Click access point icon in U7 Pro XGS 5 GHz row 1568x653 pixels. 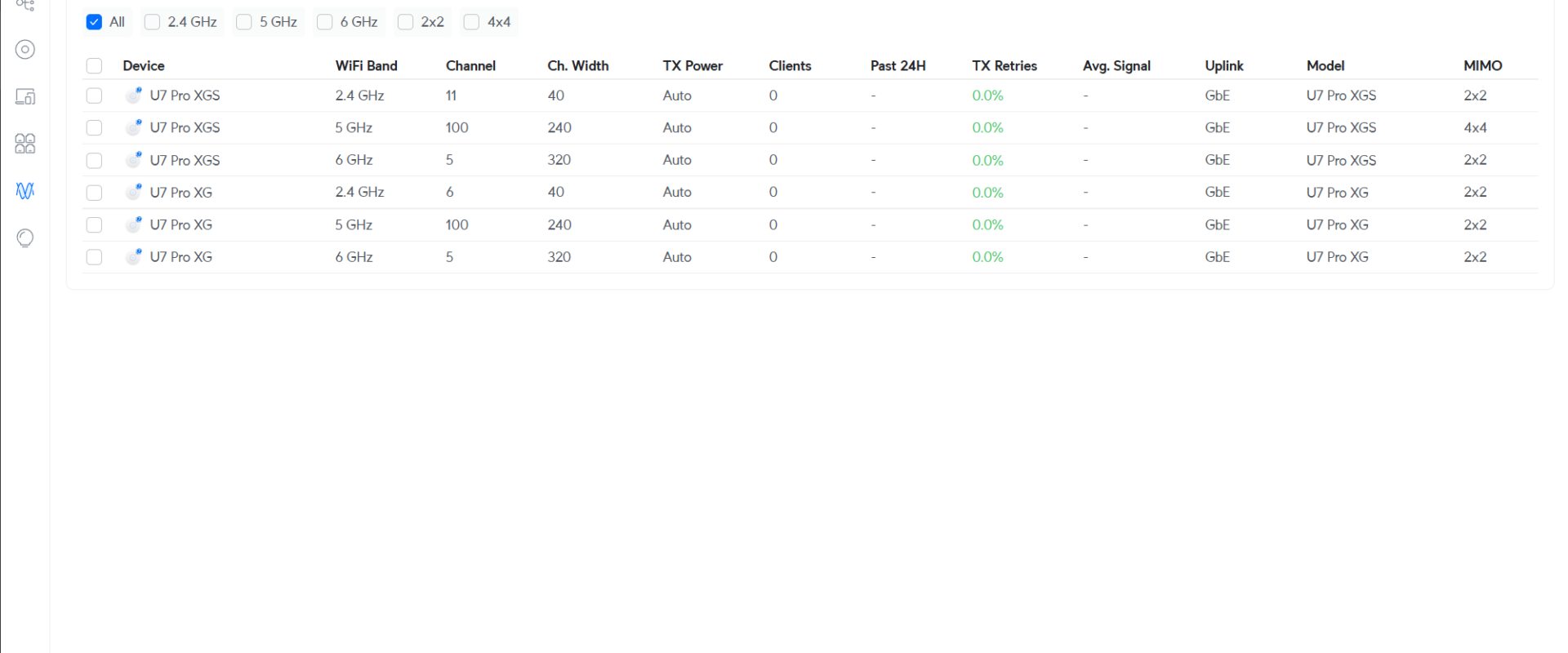pyautogui.click(x=133, y=127)
